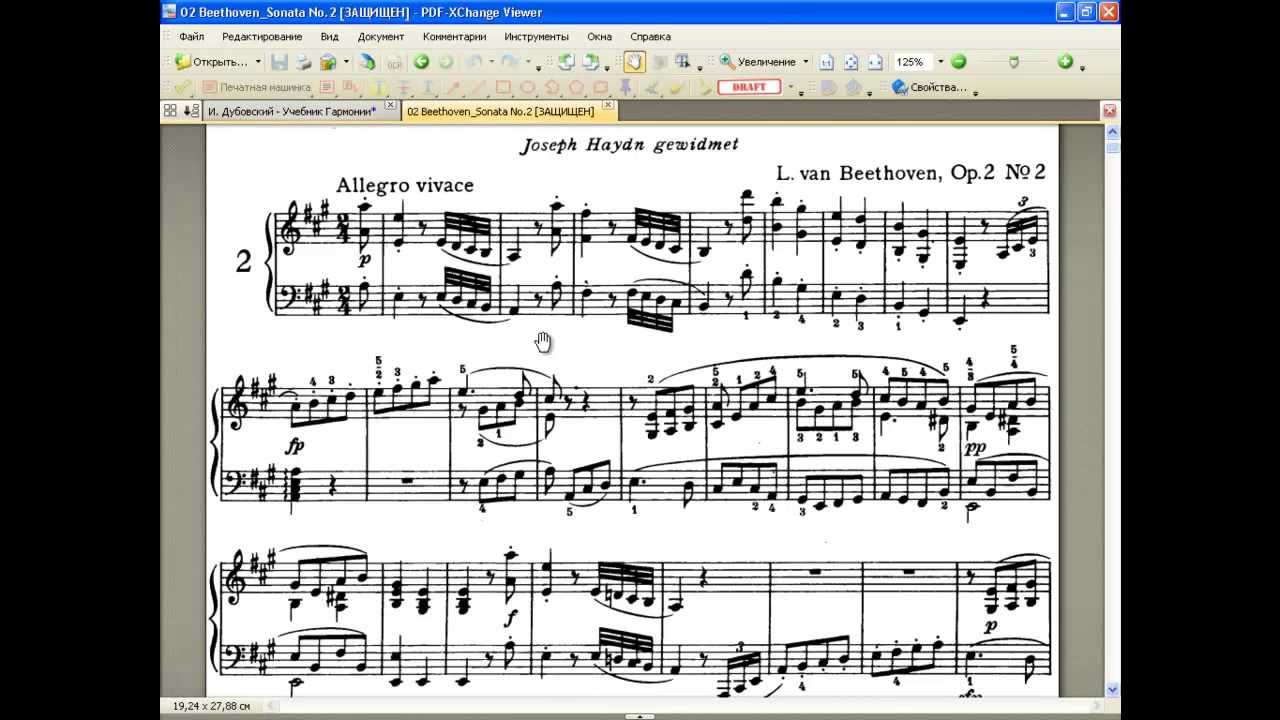The height and width of the screenshot is (720, 1280).
Task: Expand the Открыть dropdown arrow
Action: (x=258, y=62)
